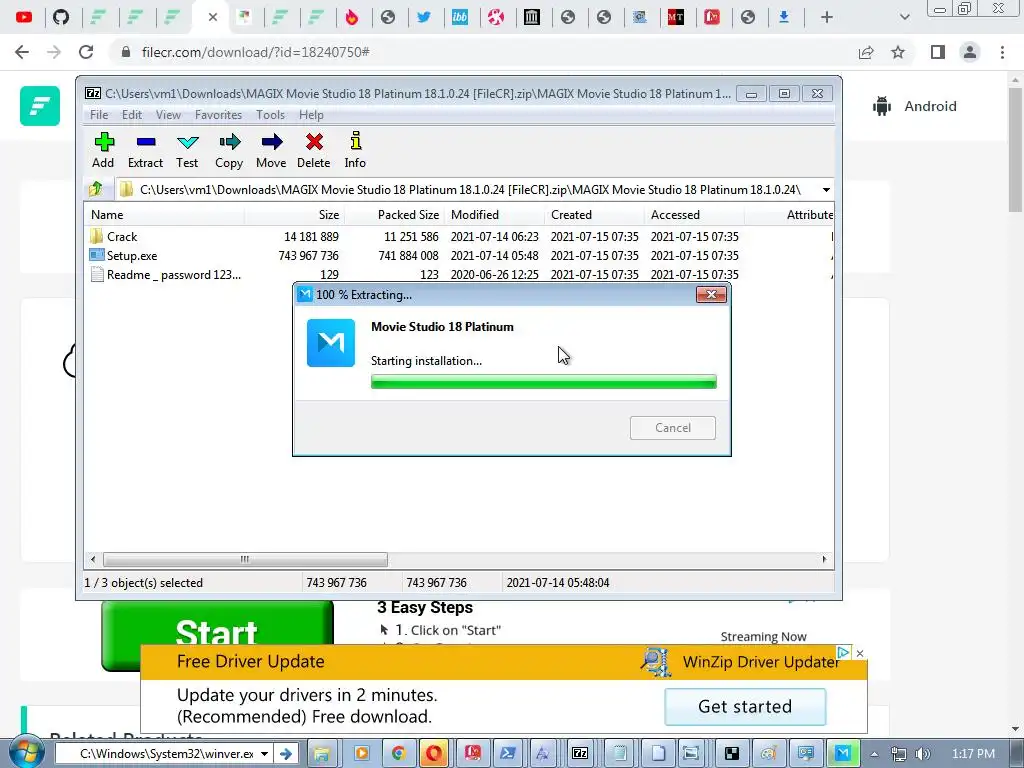The width and height of the screenshot is (1024, 768).
Task: Click the Info toolbar icon in 7-Zip
Action: coord(355,151)
